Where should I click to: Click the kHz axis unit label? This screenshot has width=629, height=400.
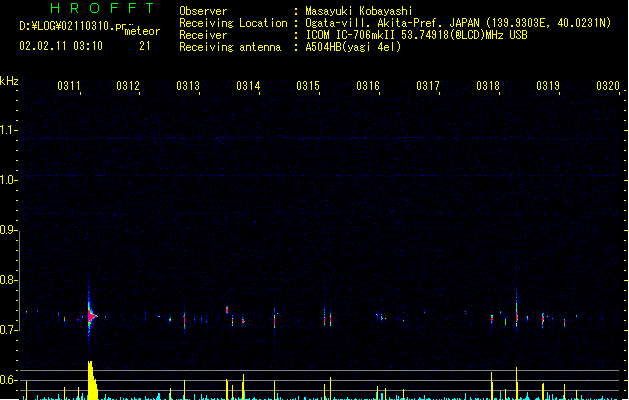click(9, 81)
